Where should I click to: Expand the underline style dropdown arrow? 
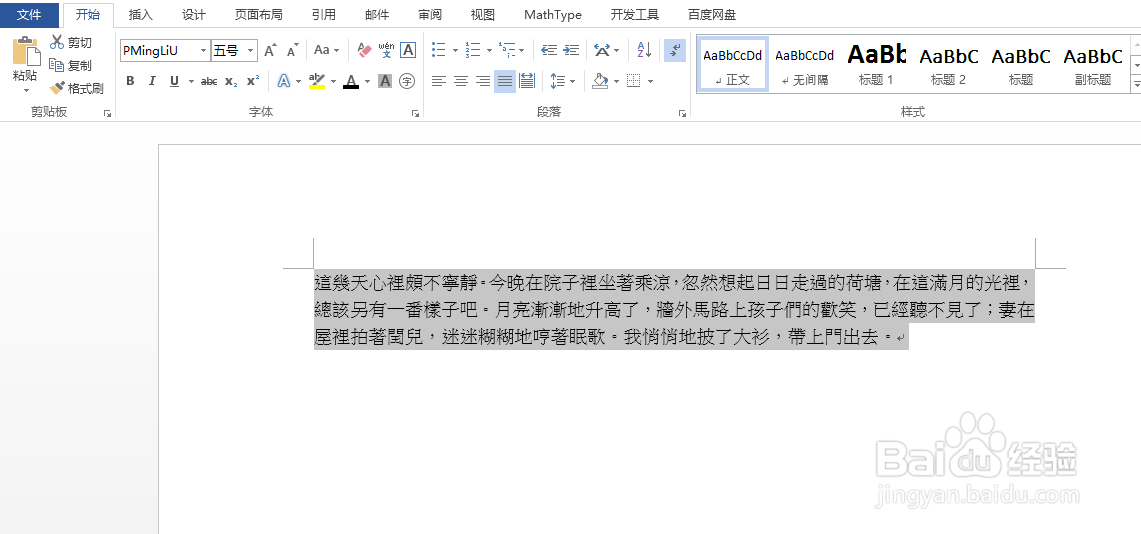point(191,81)
